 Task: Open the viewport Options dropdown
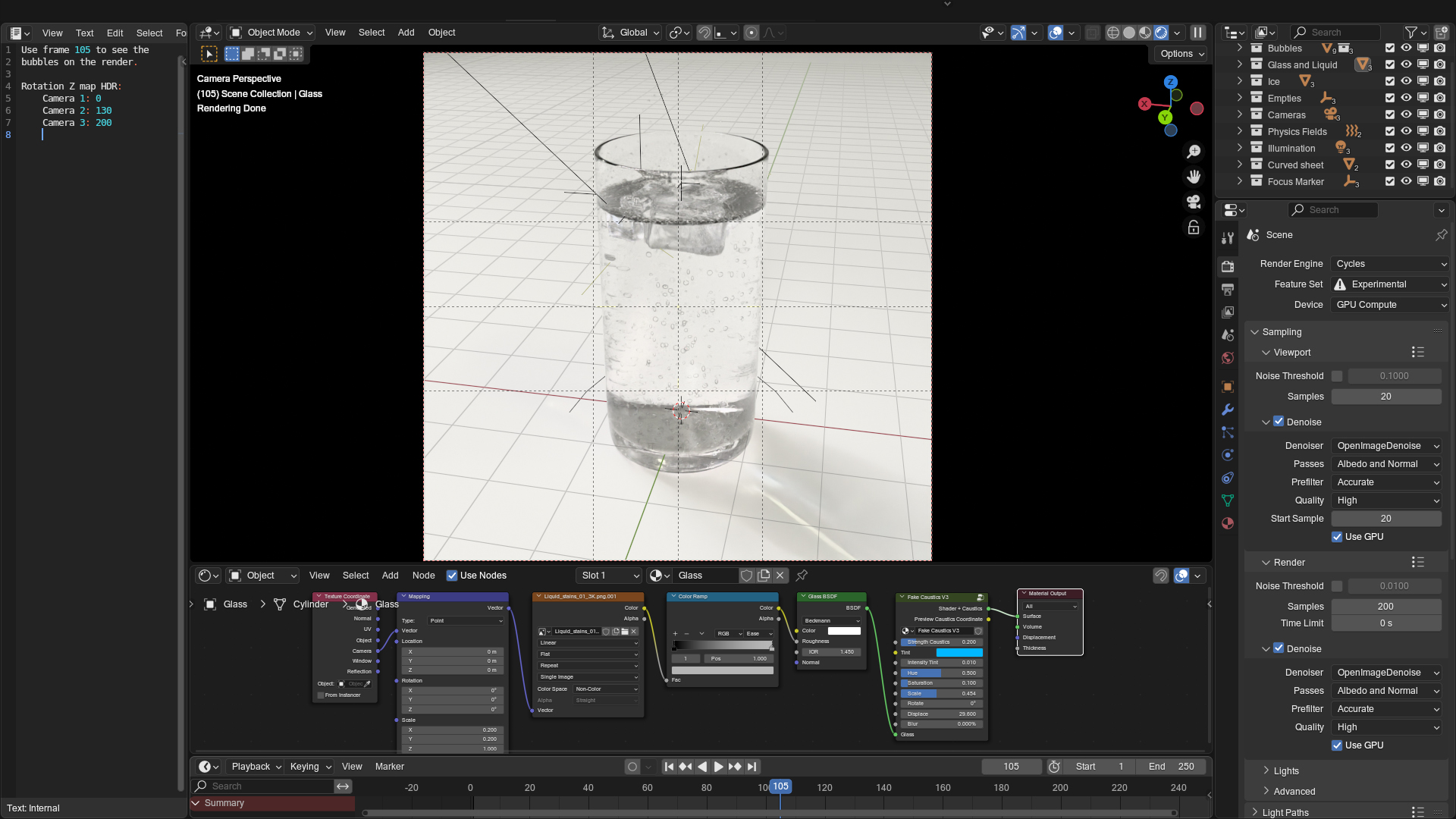pos(1181,54)
